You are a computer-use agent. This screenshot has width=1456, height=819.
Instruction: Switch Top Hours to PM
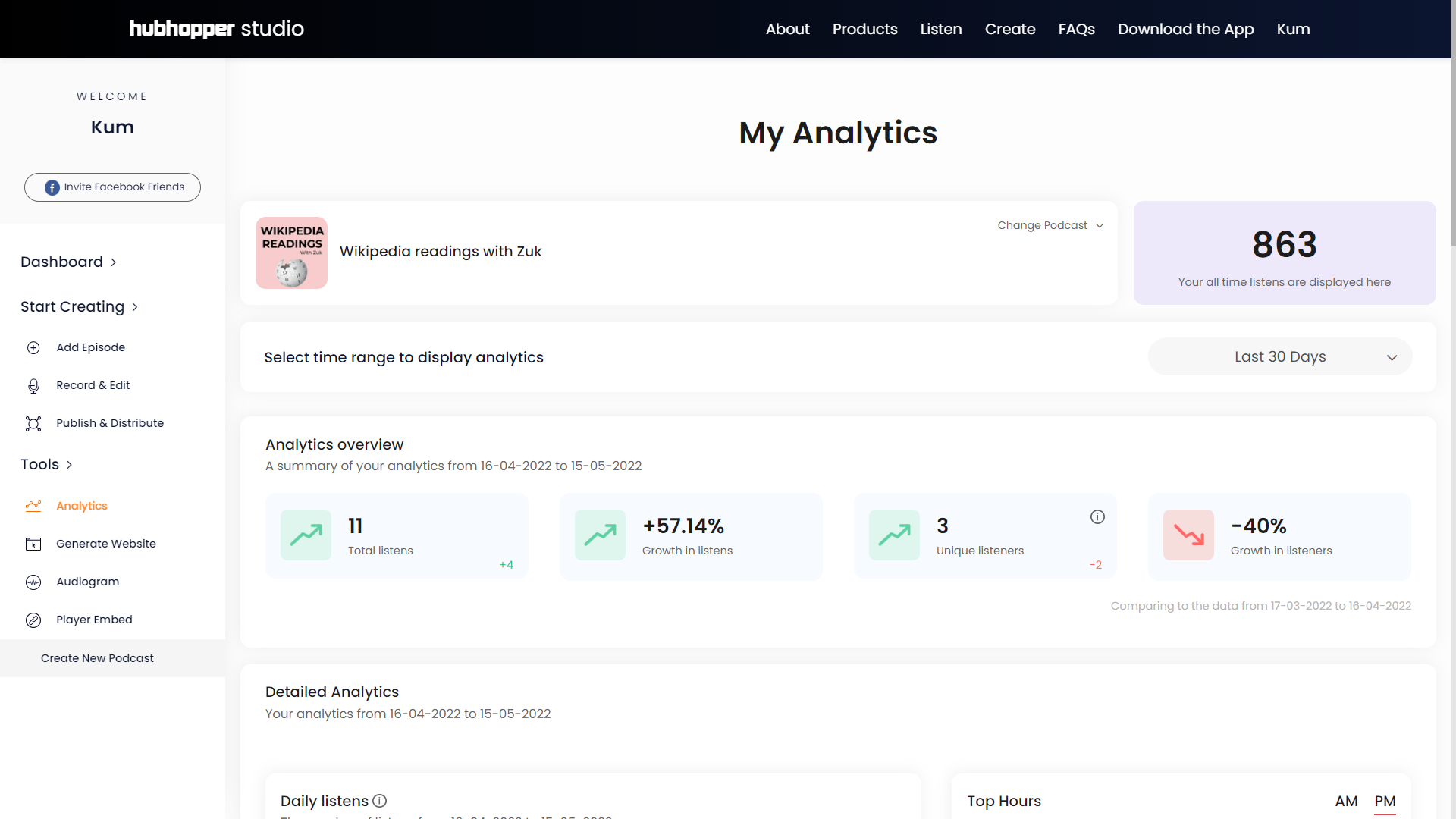(1385, 801)
